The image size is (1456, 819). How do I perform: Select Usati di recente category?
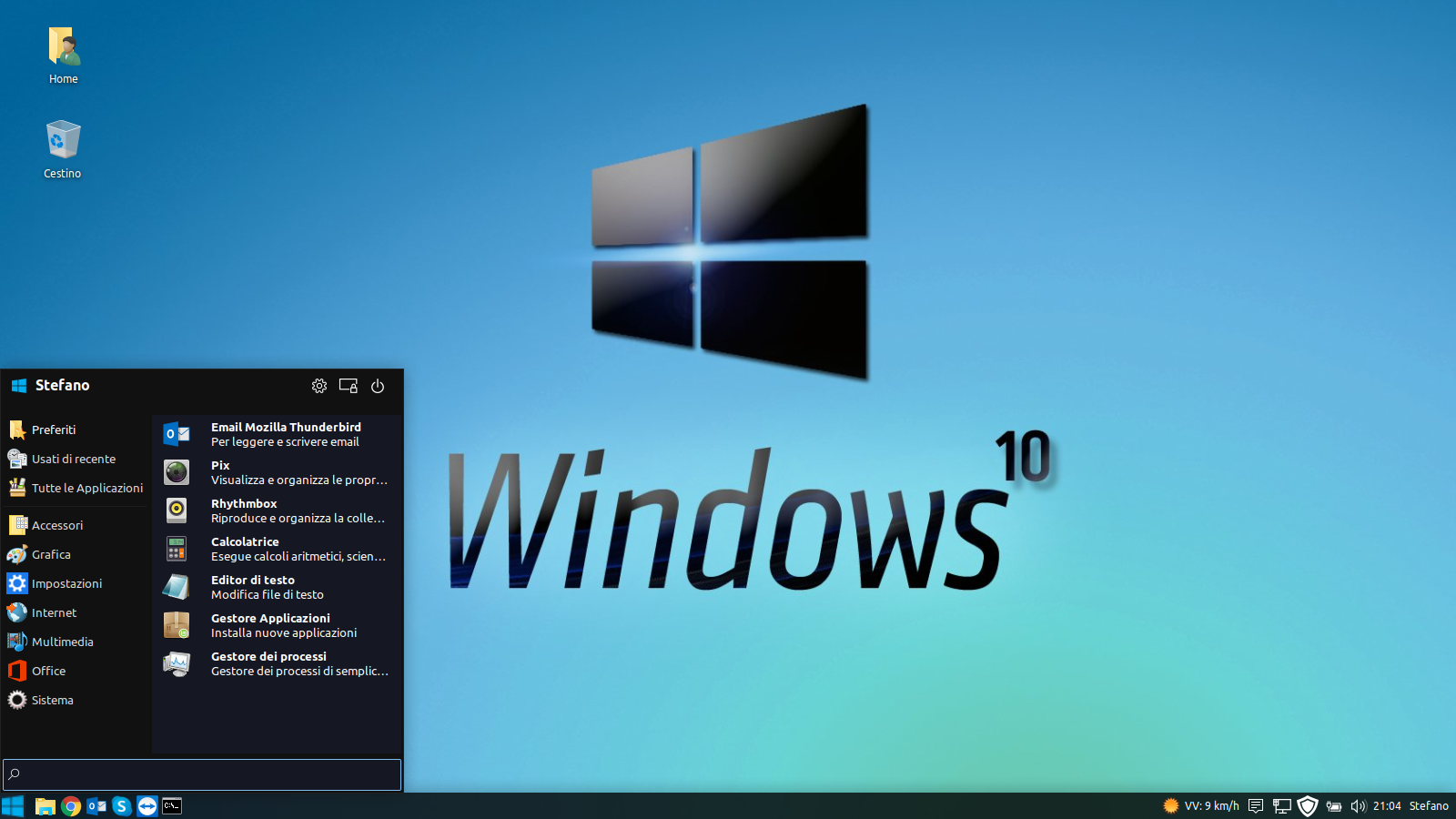point(76,459)
